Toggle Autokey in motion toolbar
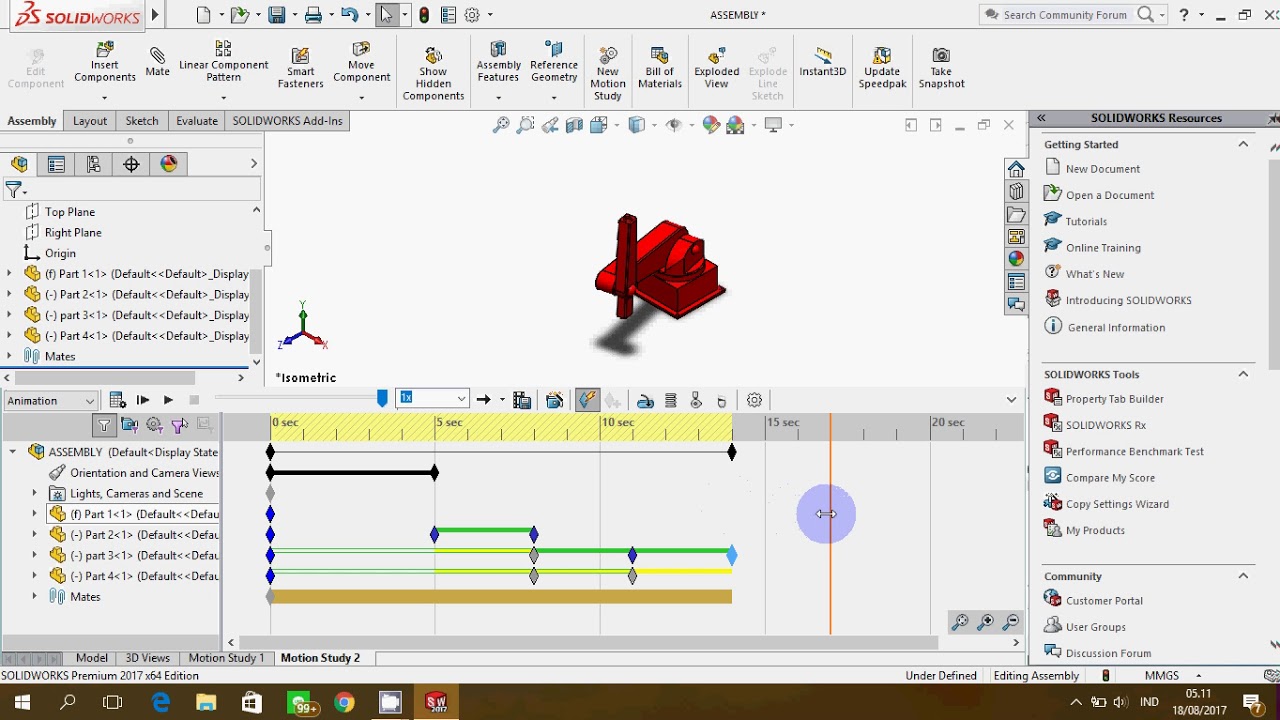Viewport: 1280px width, 720px height. [x=587, y=400]
